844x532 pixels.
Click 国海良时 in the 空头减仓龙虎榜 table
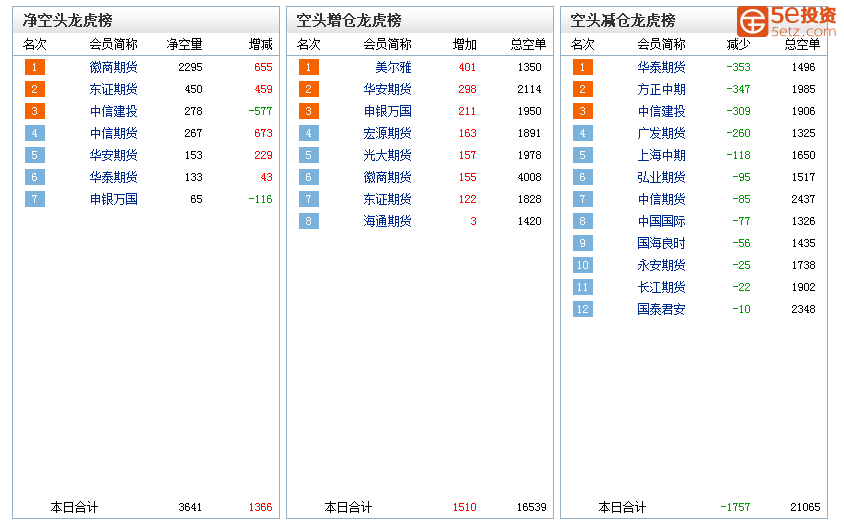click(x=662, y=243)
